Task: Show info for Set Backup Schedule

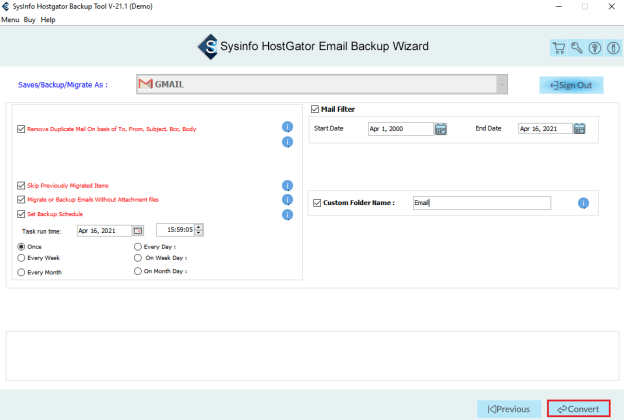Action: 287,215
